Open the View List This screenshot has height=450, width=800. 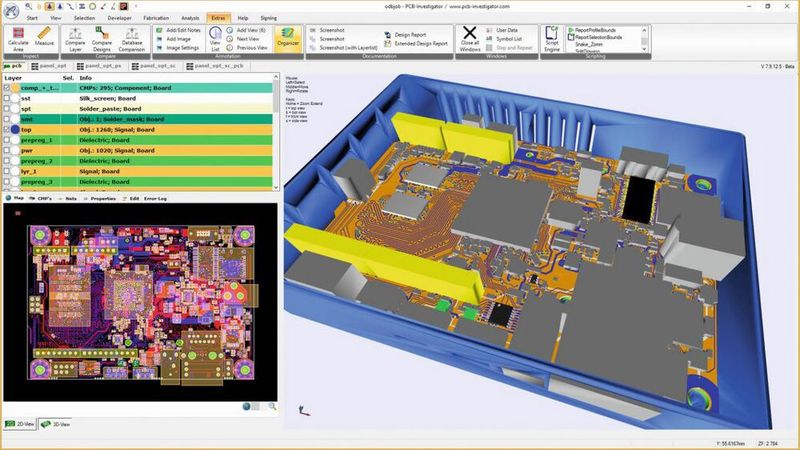coord(215,39)
